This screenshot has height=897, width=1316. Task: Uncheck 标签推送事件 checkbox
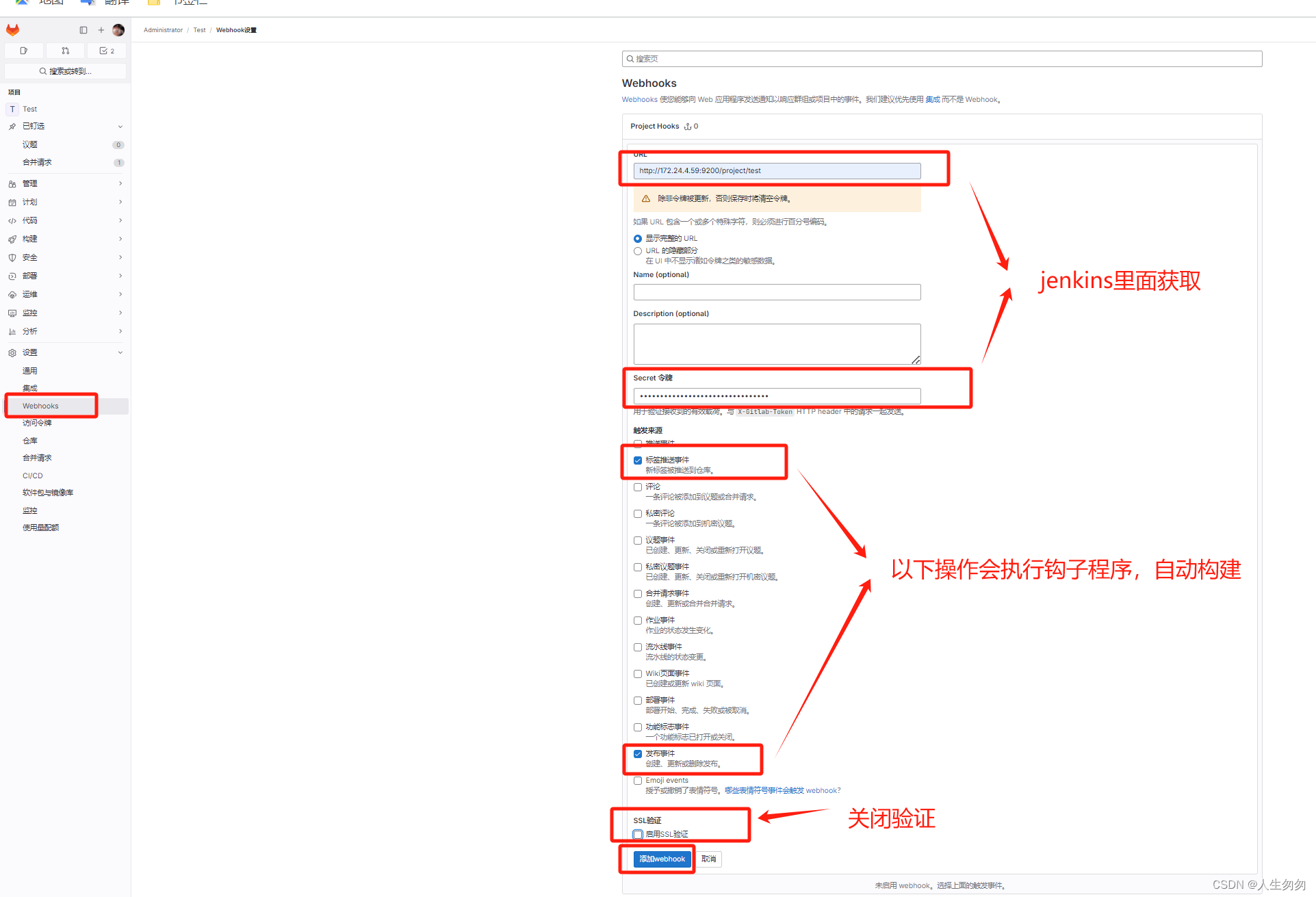pyautogui.click(x=638, y=460)
